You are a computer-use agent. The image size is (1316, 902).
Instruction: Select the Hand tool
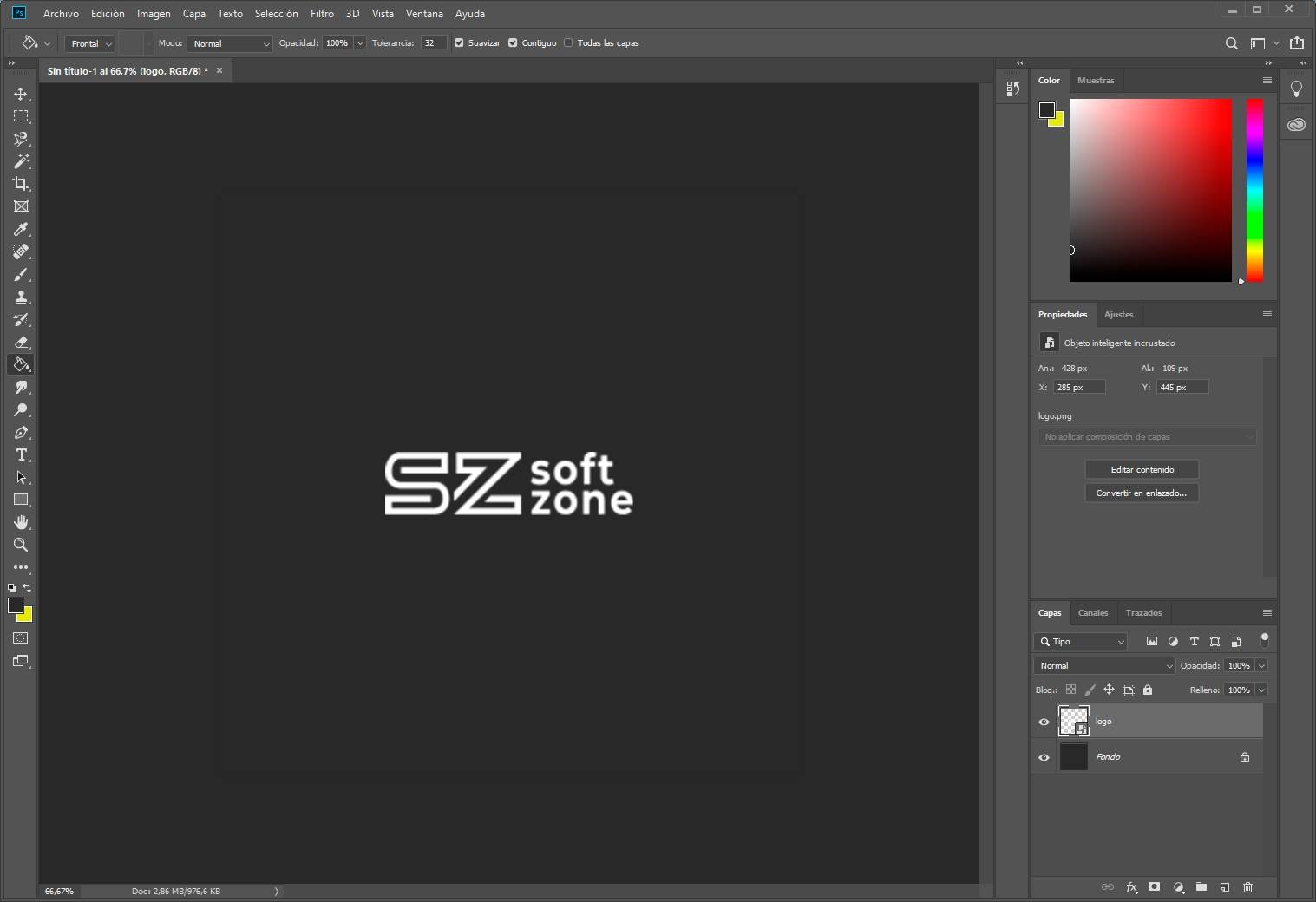click(x=21, y=522)
